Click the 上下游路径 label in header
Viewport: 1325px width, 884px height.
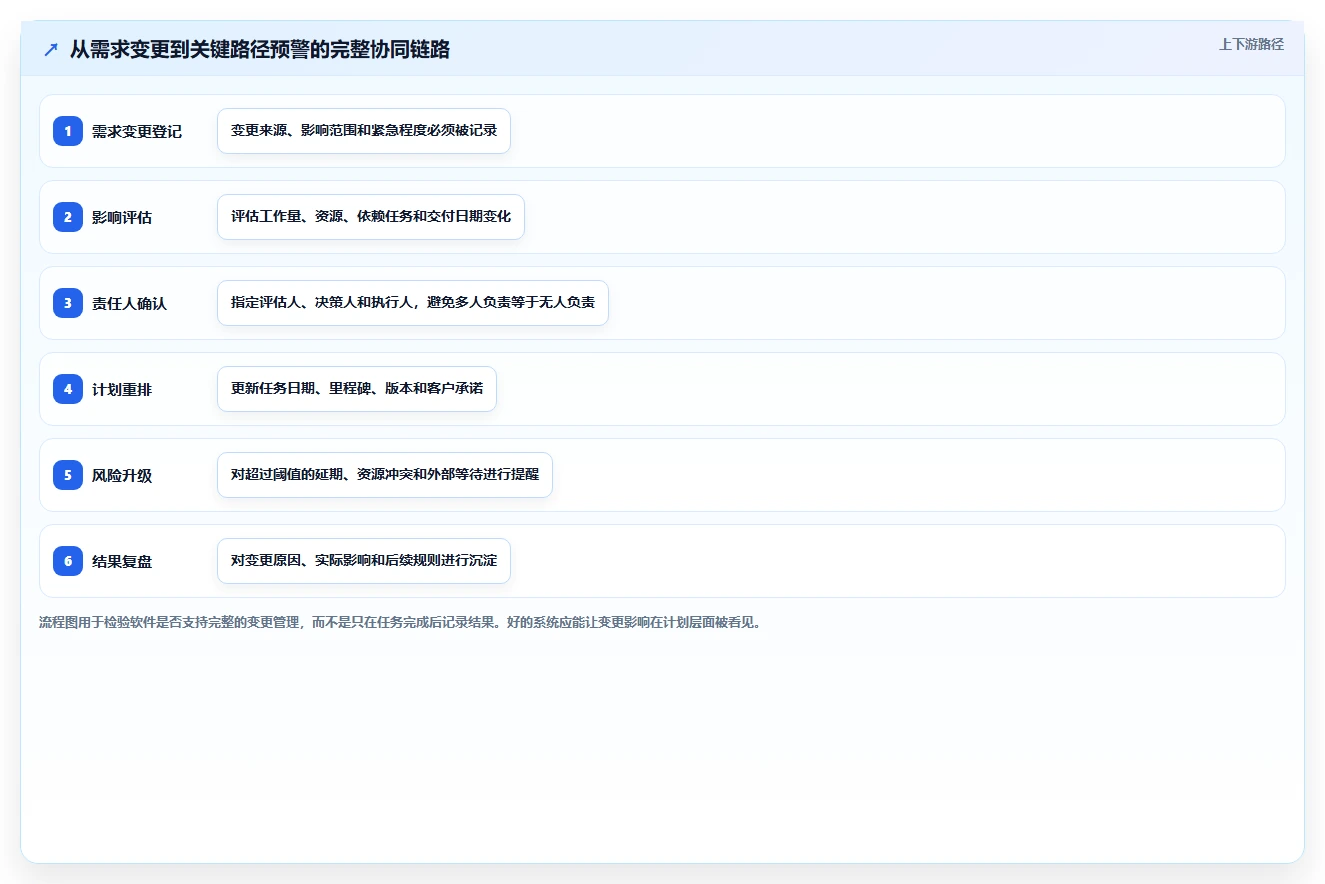[x=1251, y=45]
